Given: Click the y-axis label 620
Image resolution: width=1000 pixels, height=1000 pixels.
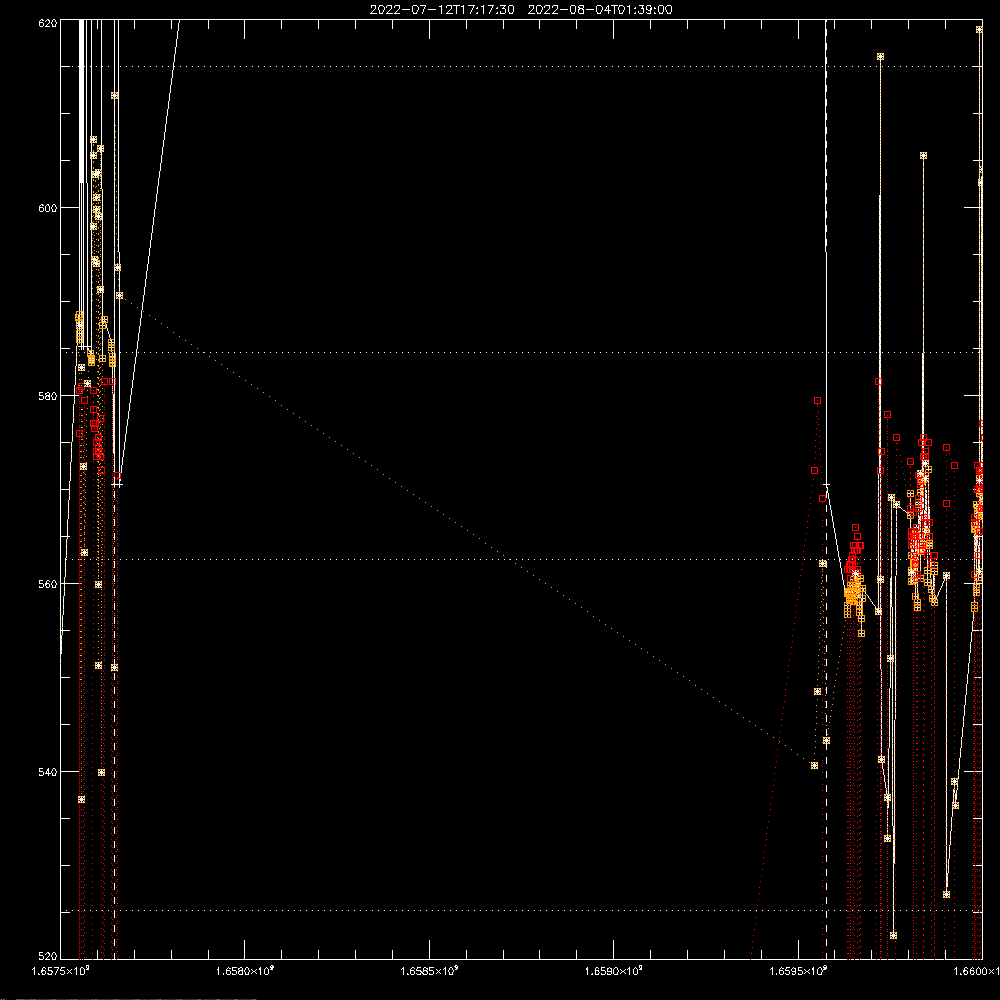Looking at the screenshot, I should 48,22.
